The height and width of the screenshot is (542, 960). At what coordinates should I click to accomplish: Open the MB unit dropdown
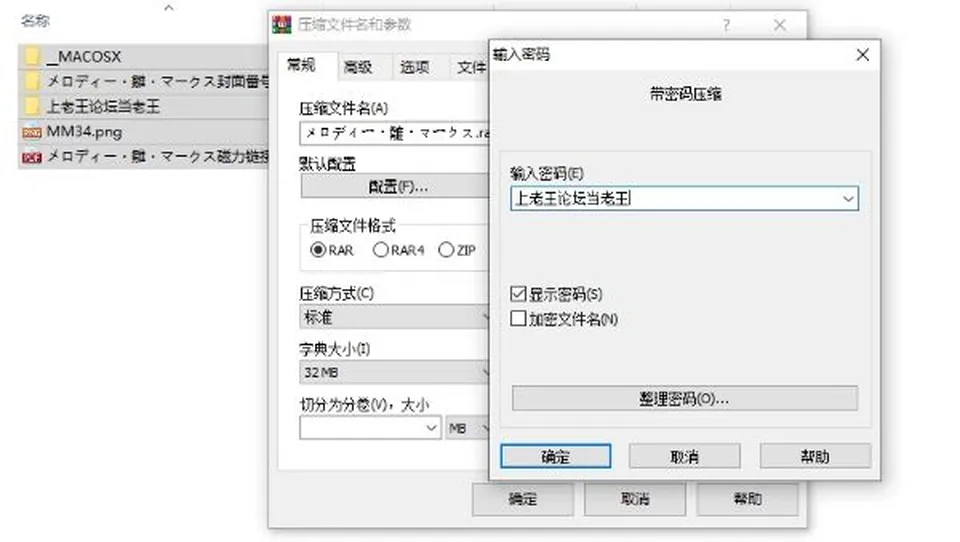[468, 427]
